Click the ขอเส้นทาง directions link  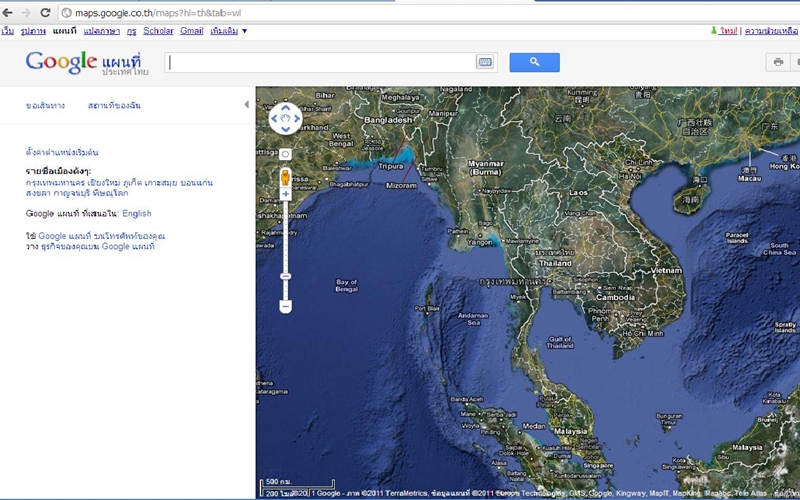coord(46,105)
